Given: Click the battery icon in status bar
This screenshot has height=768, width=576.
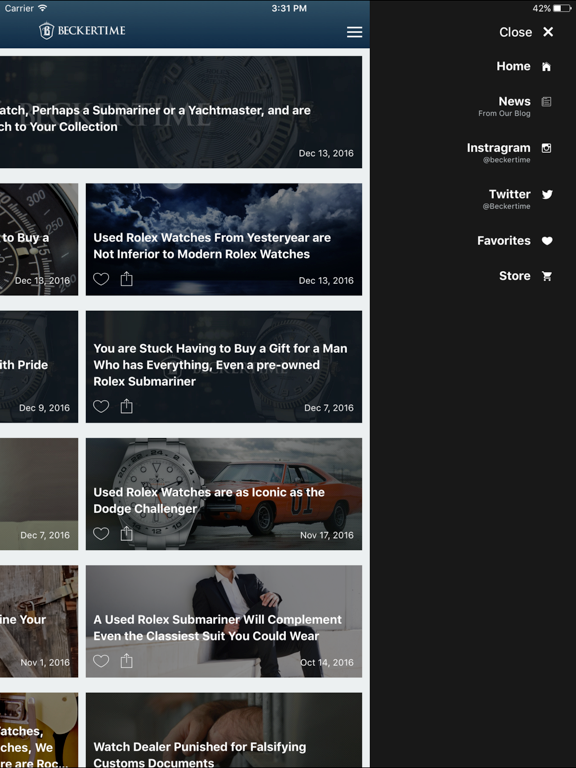Looking at the screenshot, I should click(x=562, y=8).
